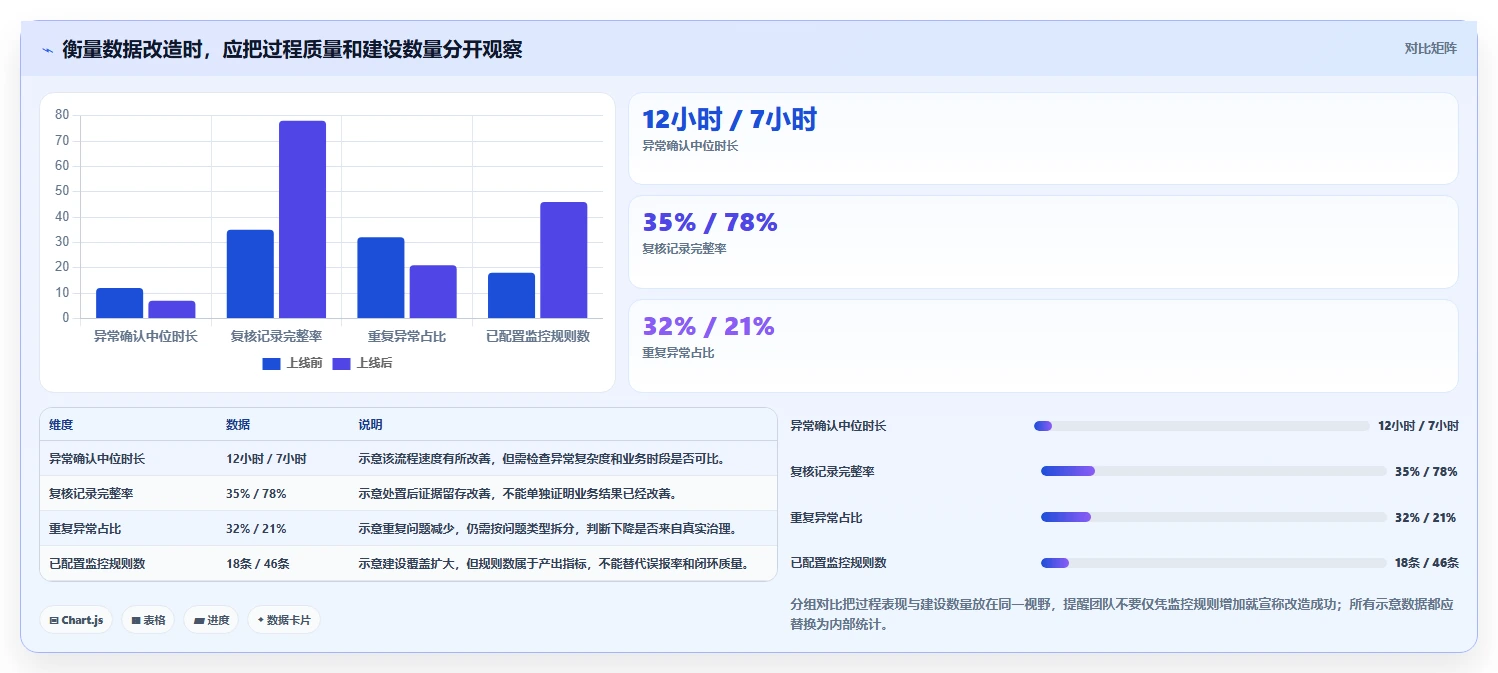
Task: Click the 上线后 bar for 异常确认中位时长
Action: (172, 309)
